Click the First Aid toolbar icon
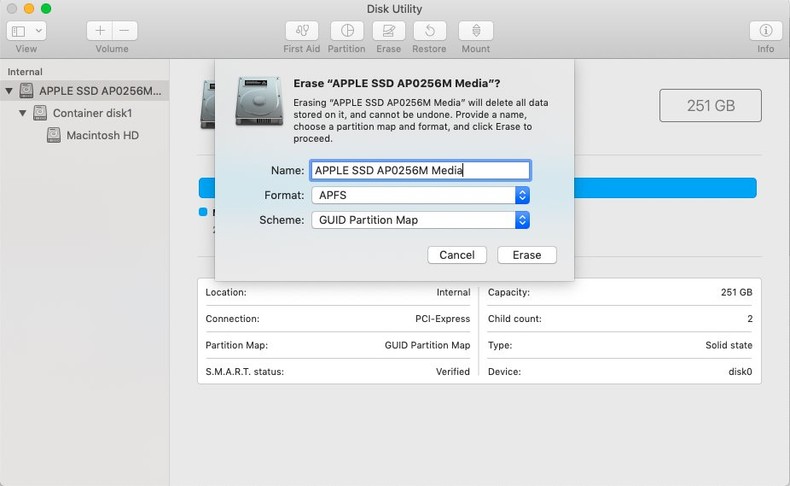This screenshot has width=790, height=486. (x=302, y=31)
